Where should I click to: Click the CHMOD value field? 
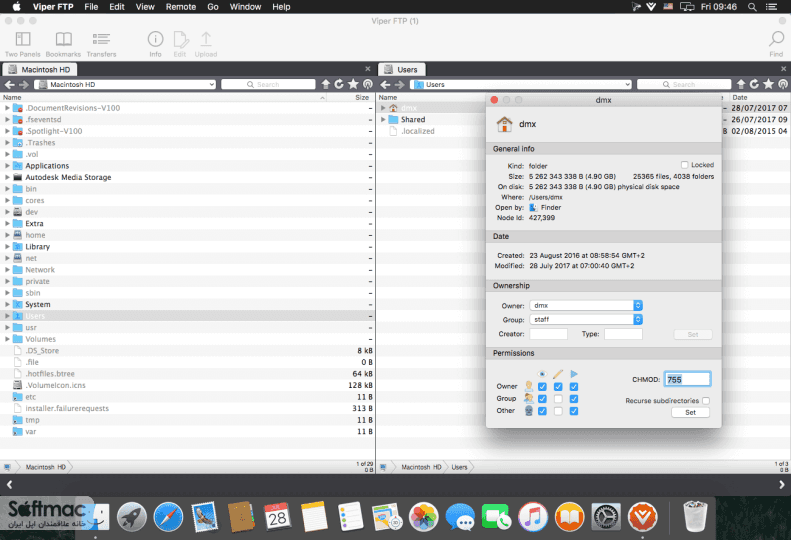[687, 380]
